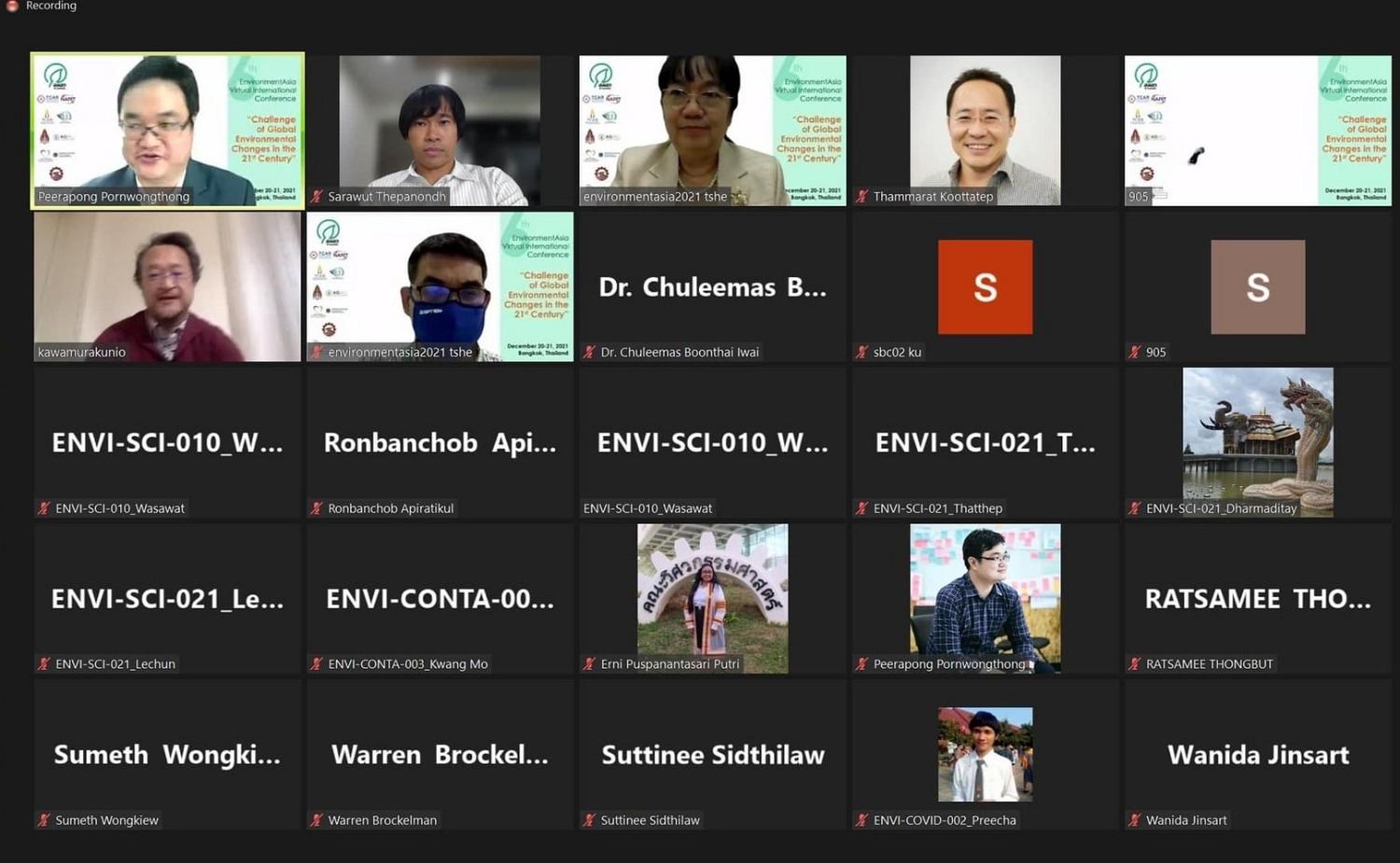
Task: Click muted mic icon beside Warren Brockelman label
Action: 317,820
